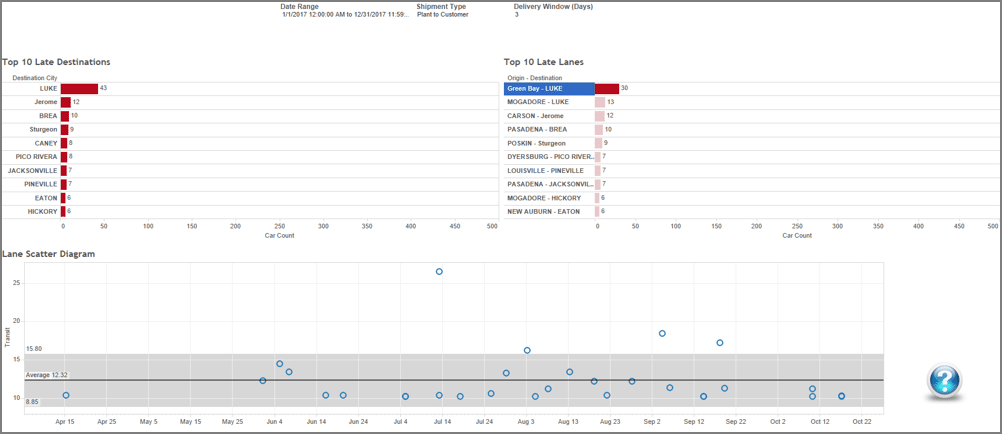Change the Delivery Window (Days) value
The width and height of the screenshot is (1002, 434).
click(x=516, y=15)
